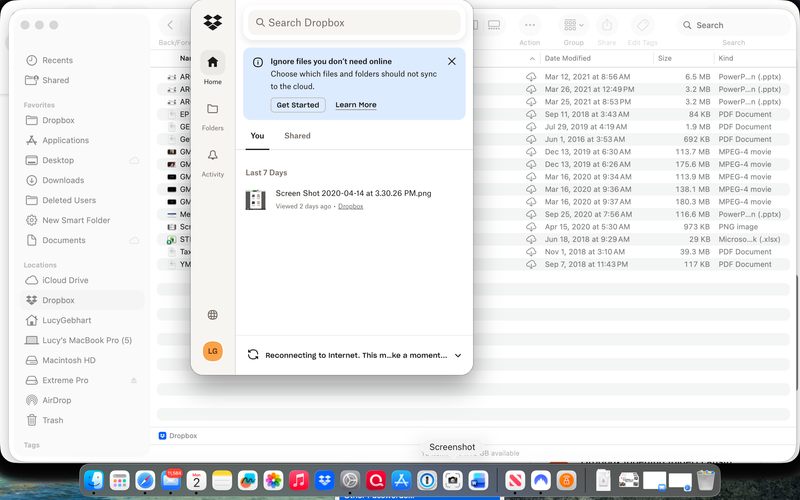Open the Home section in Dropbox sidebar
Screen dimensions: 800x500
pyautogui.click(x=212, y=66)
